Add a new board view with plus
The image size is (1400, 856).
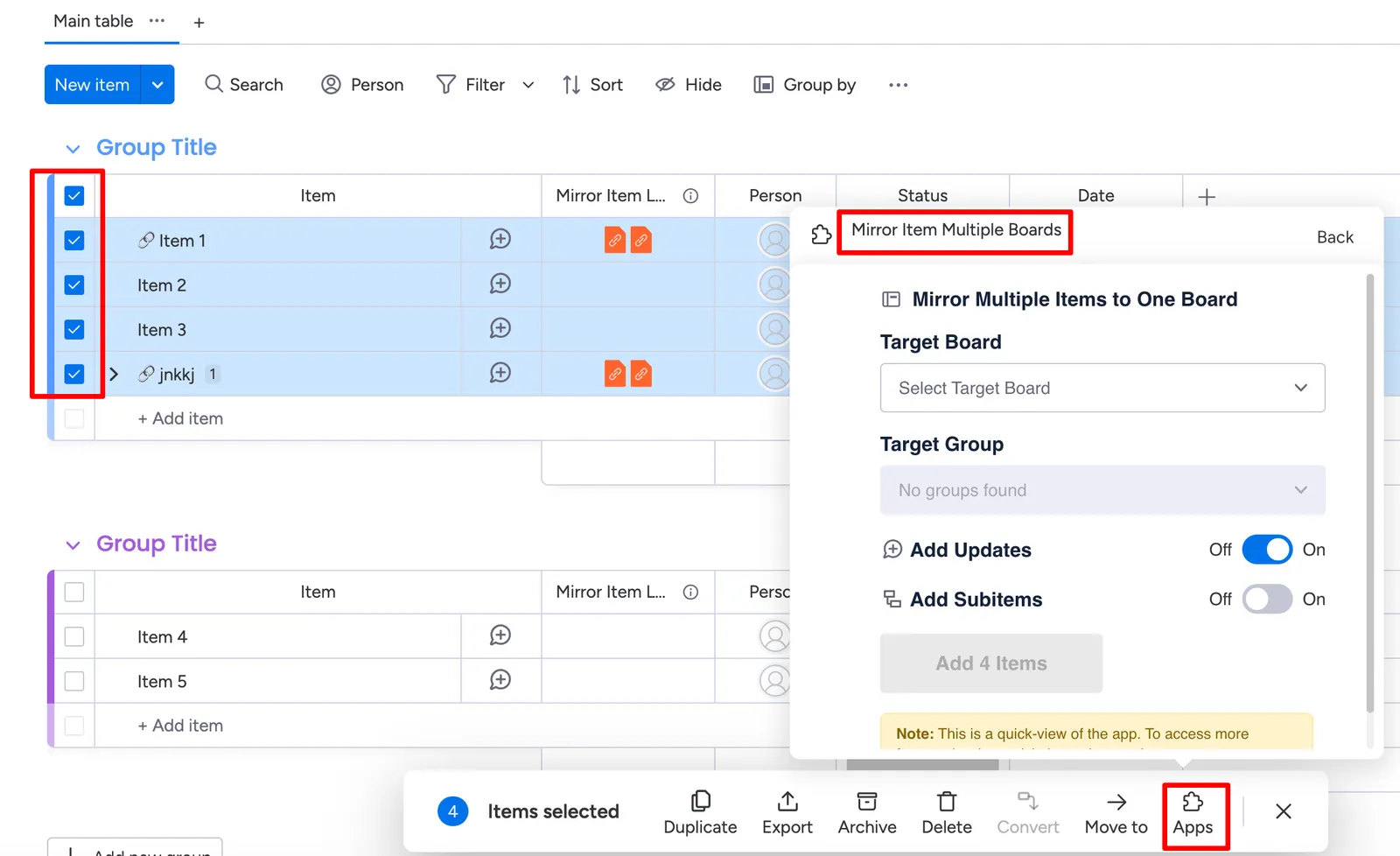pyautogui.click(x=199, y=23)
